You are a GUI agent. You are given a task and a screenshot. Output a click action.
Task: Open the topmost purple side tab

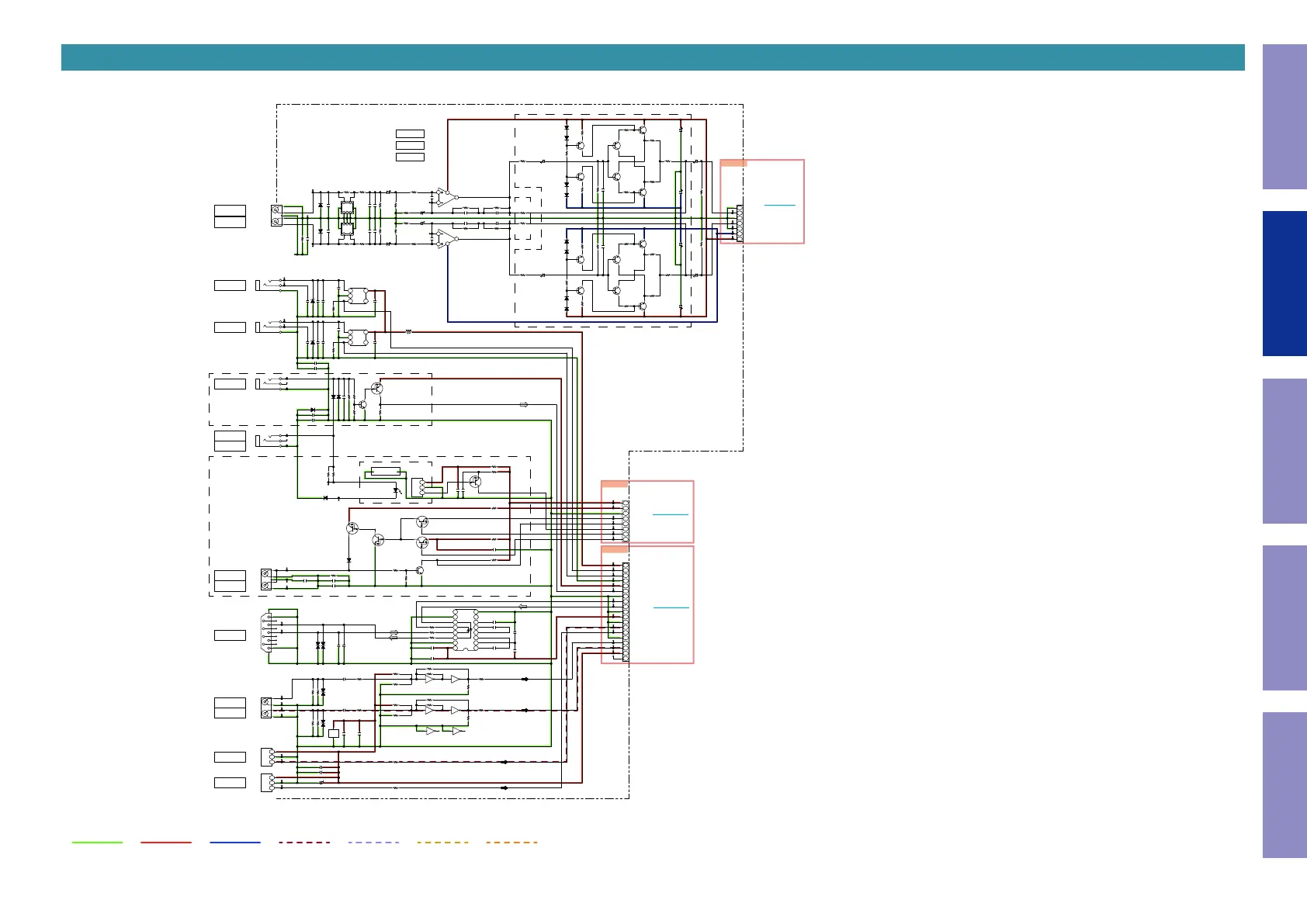coord(1284,116)
